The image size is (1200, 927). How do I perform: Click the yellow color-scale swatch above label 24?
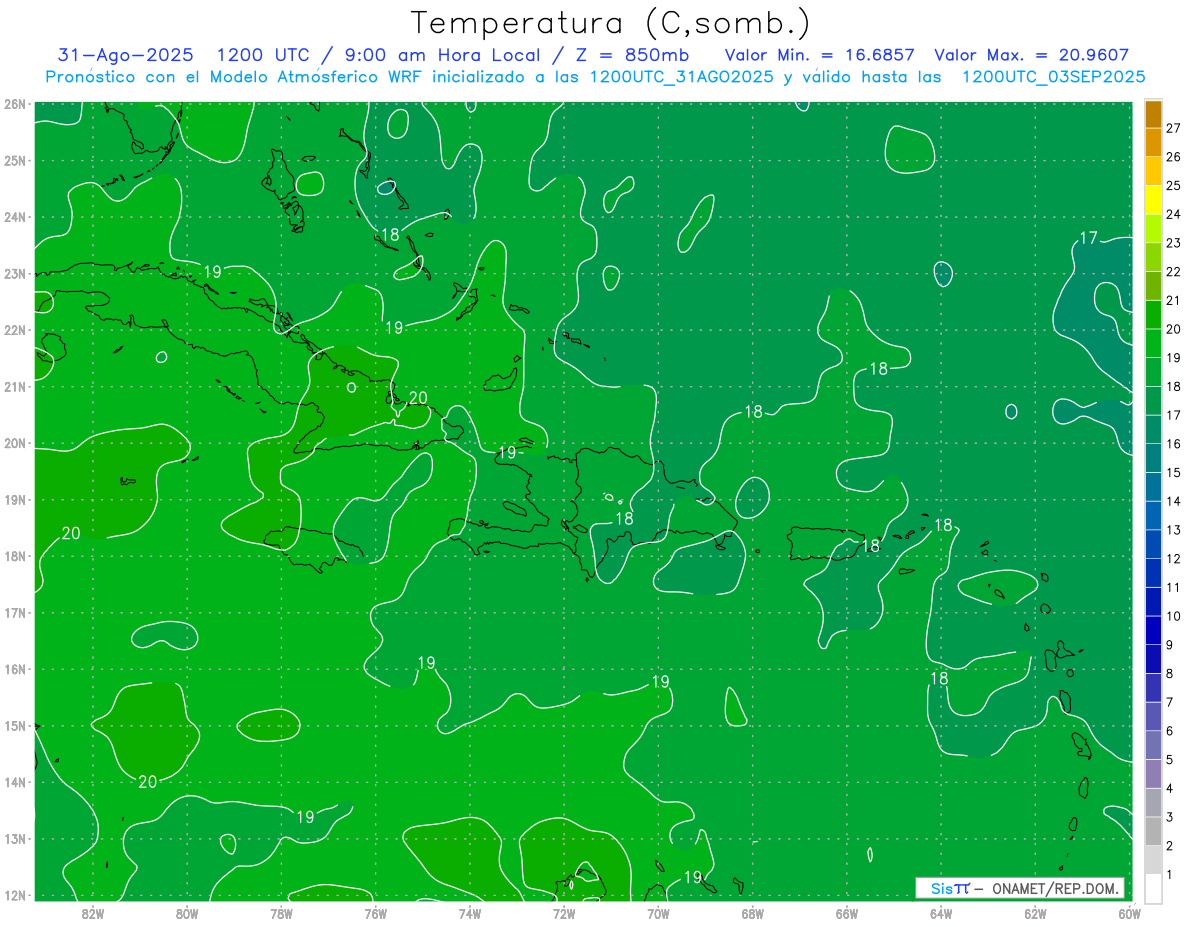click(x=1153, y=199)
